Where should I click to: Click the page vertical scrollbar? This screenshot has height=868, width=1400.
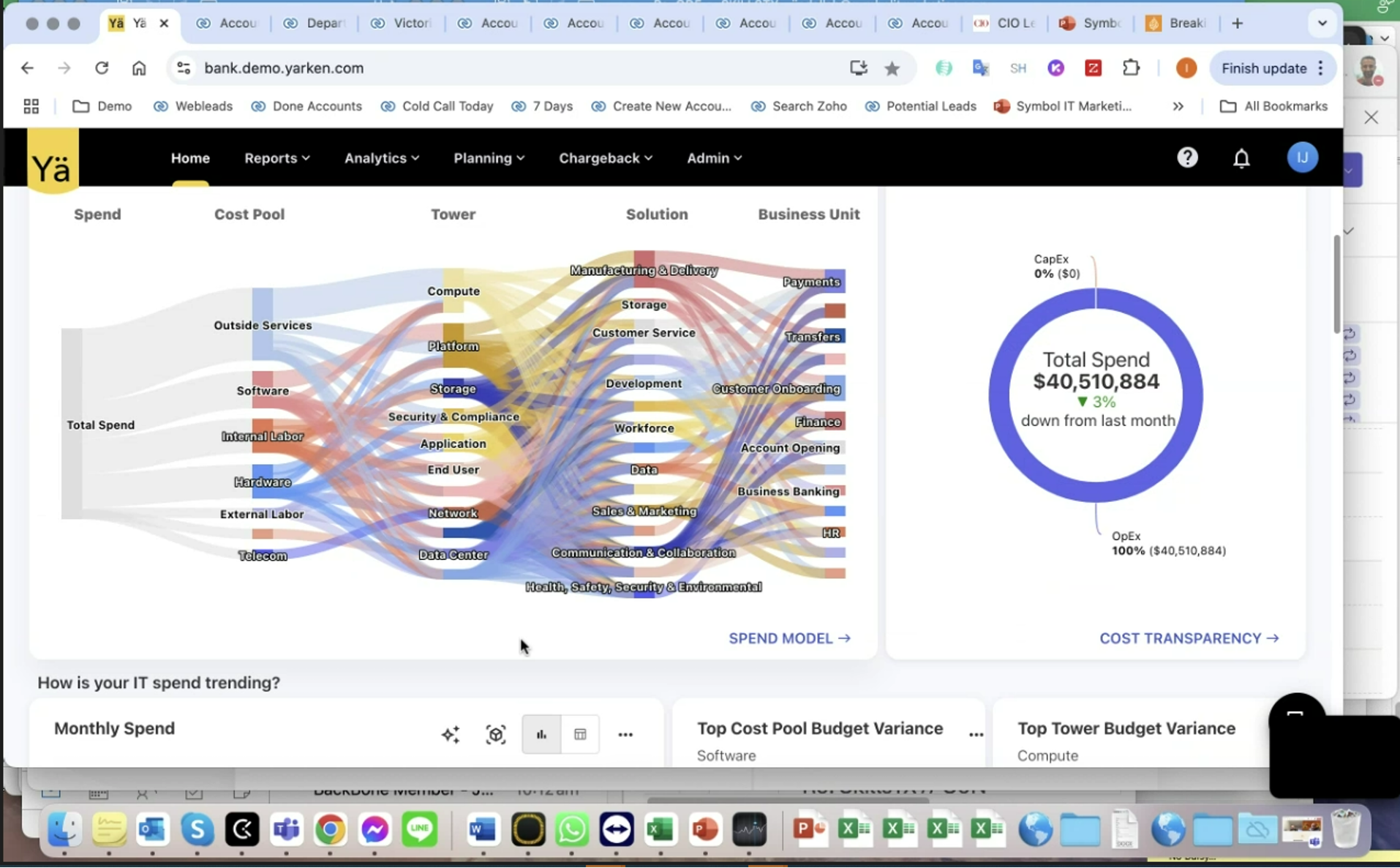1337,284
